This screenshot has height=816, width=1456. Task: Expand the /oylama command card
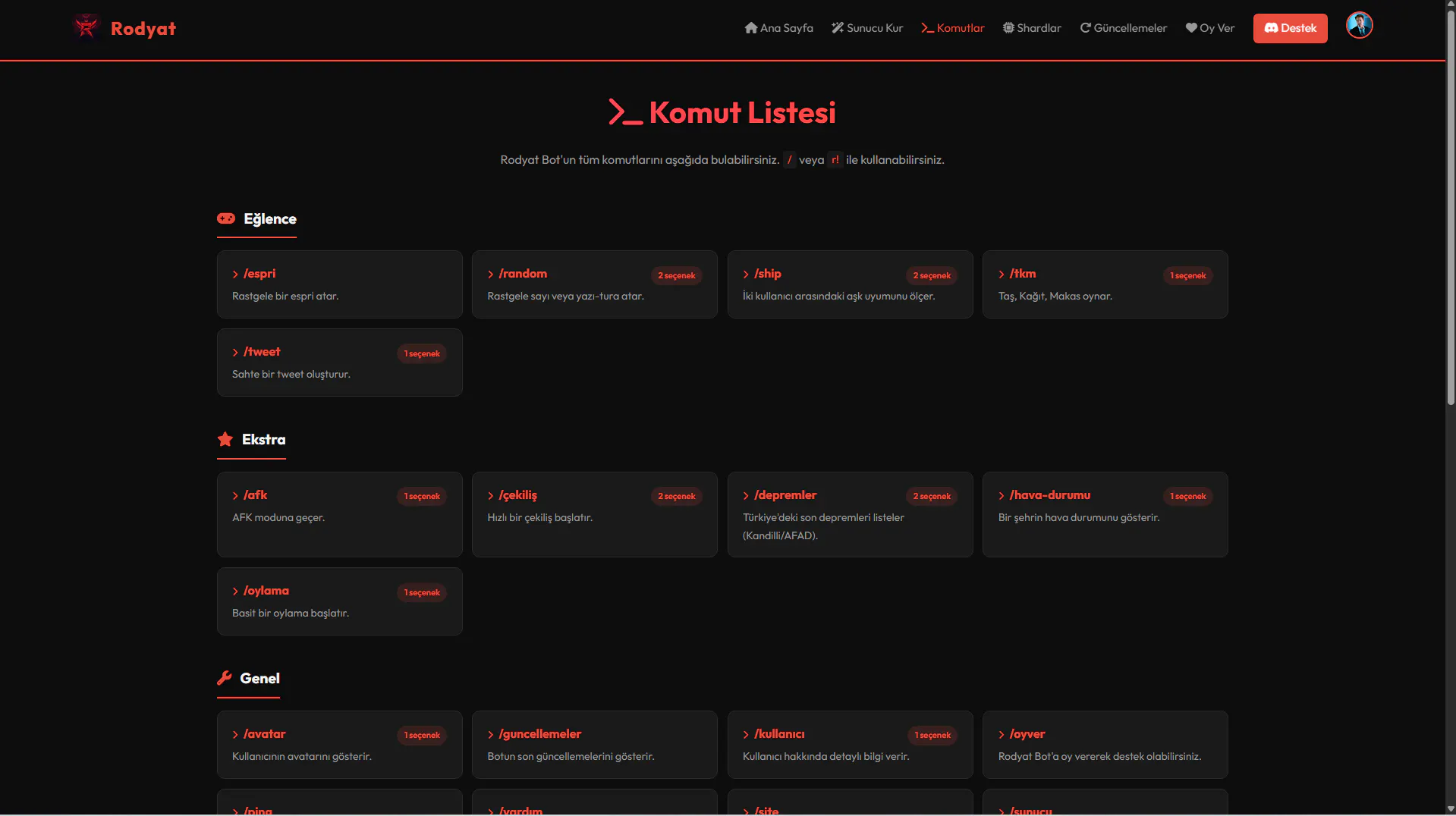[x=339, y=601]
